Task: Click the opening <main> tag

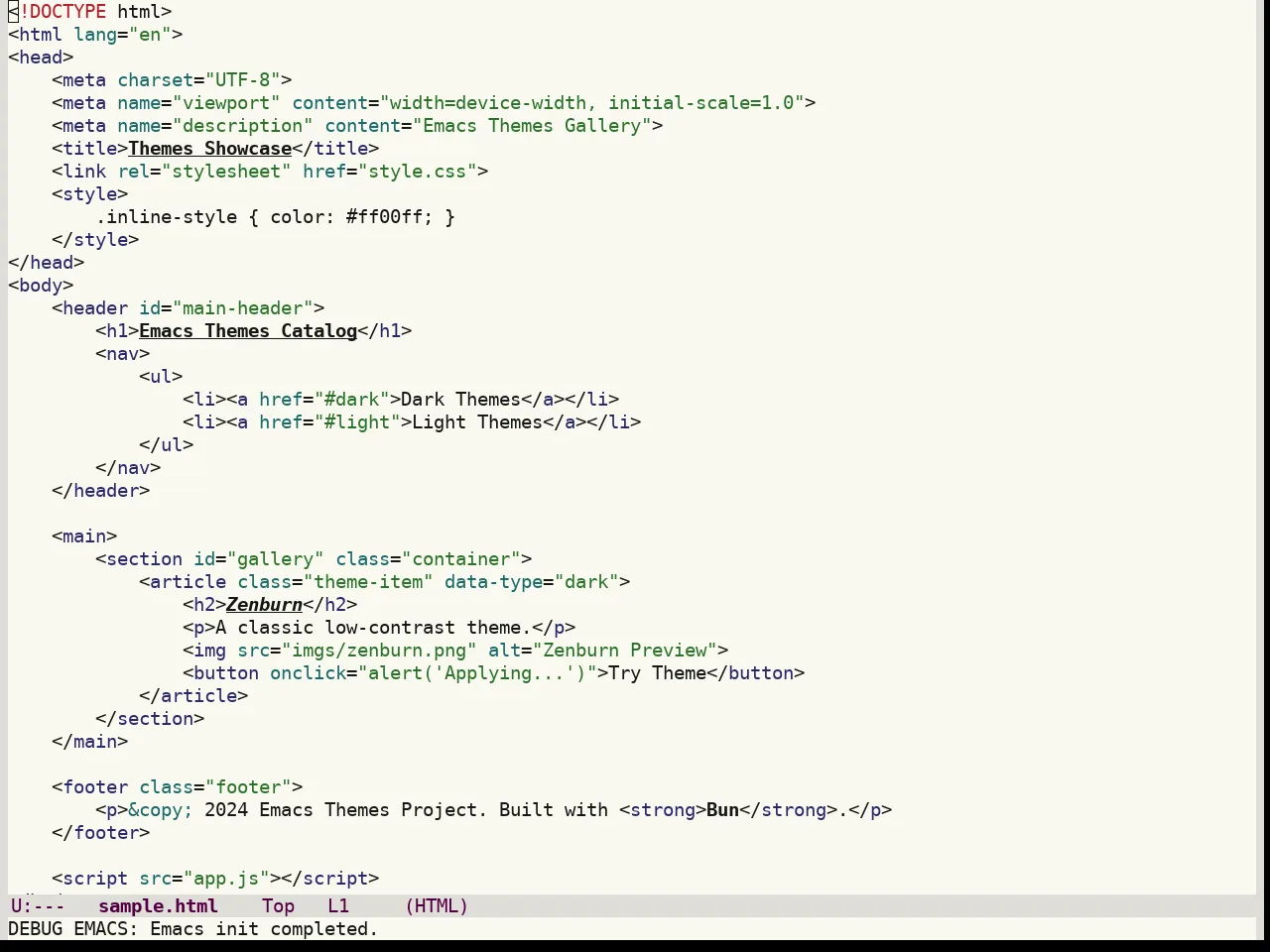Action: click(x=84, y=536)
